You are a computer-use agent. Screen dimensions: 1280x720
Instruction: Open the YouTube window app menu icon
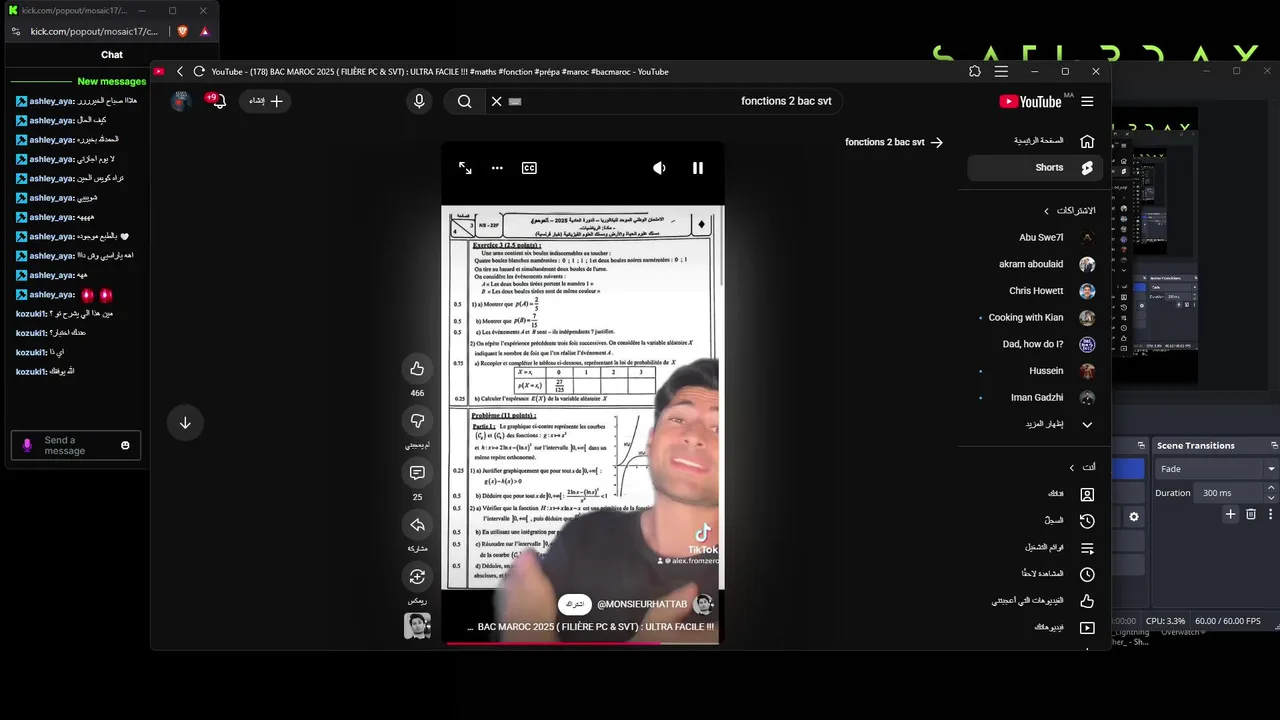pos(1001,71)
